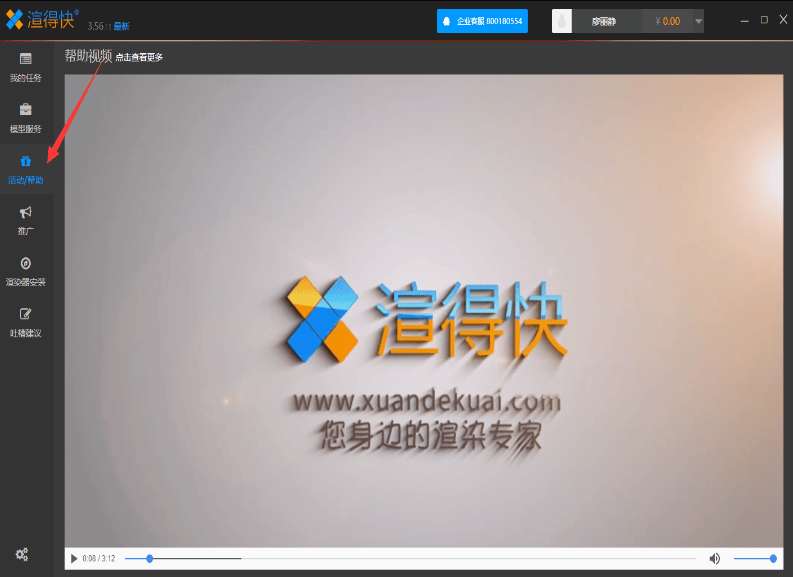This screenshot has width=793, height=577.
Task: Click 点击查看更多 link beside 帮助视频
Action: 139,57
